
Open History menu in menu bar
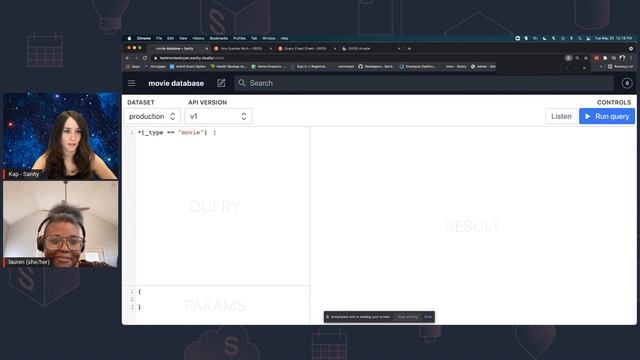(x=198, y=38)
